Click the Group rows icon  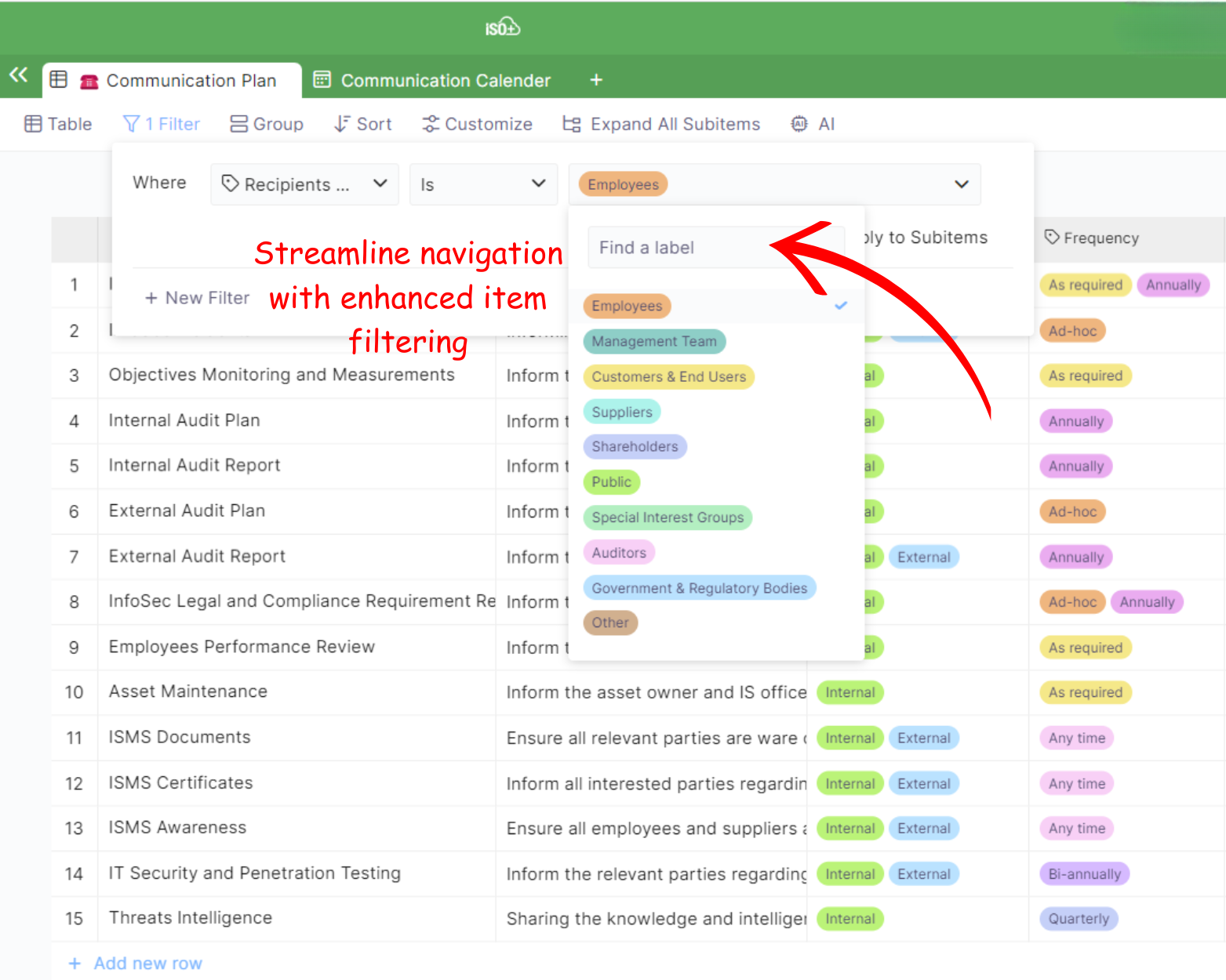click(238, 124)
